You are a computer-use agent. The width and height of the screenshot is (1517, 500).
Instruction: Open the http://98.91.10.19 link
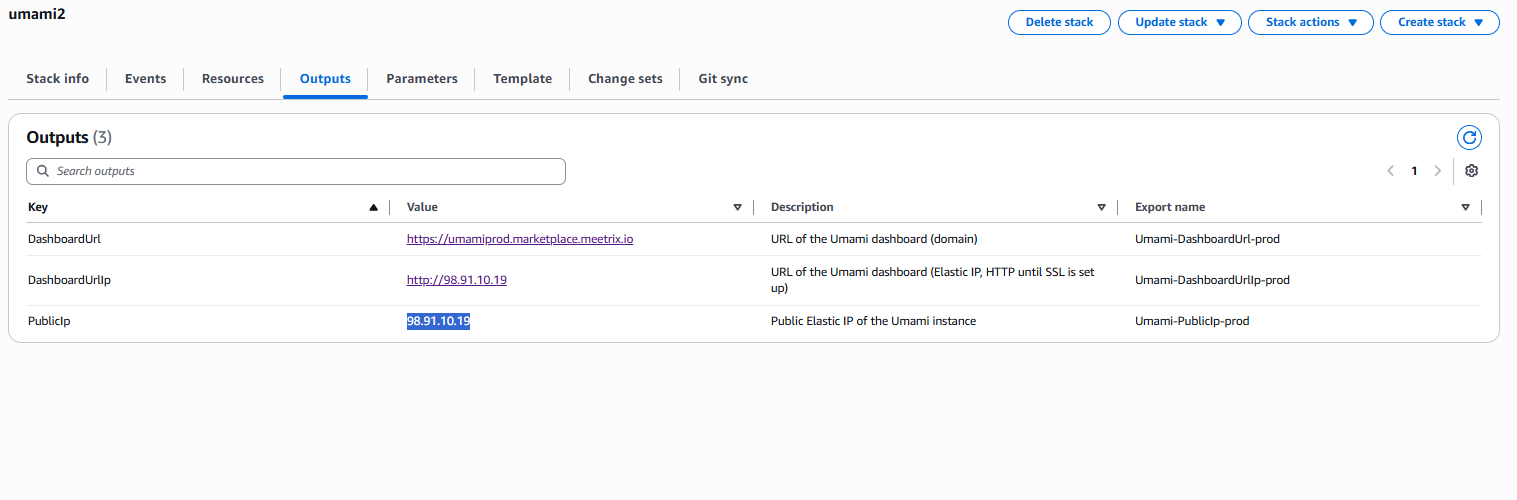coord(457,280)
